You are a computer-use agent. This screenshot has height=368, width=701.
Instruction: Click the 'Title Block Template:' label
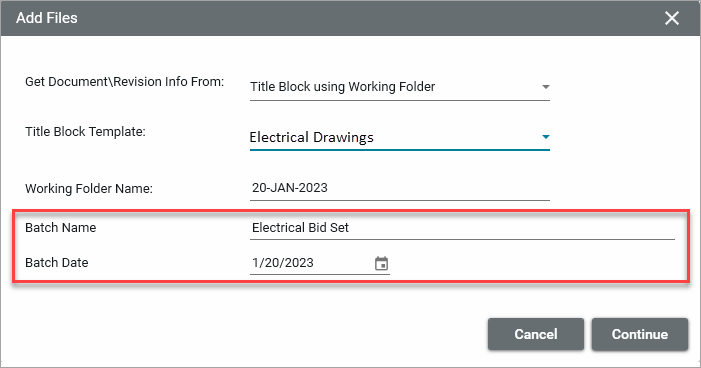85,131
